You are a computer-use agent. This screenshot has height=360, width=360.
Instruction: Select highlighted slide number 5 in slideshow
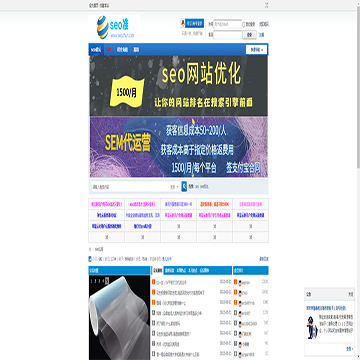pos(107,281)
